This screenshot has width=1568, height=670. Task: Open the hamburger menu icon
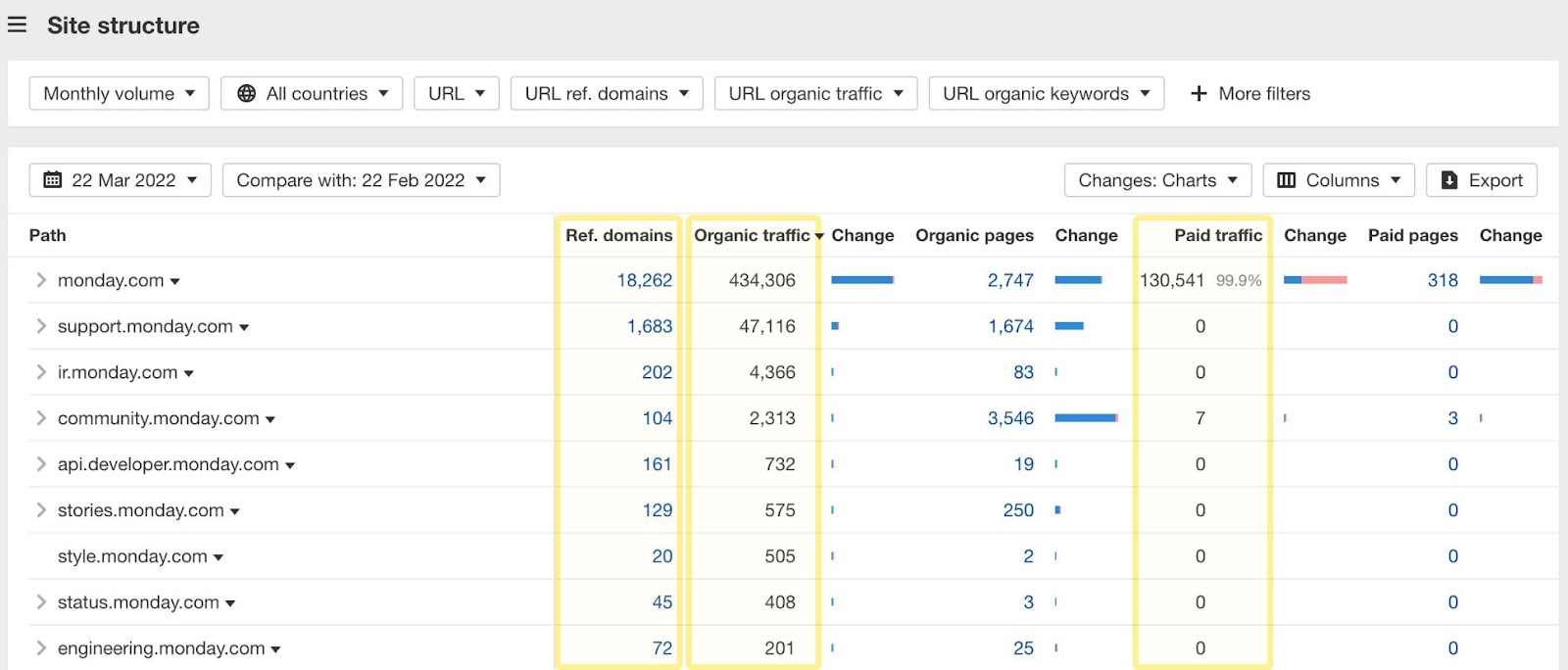tap(17, 24)
